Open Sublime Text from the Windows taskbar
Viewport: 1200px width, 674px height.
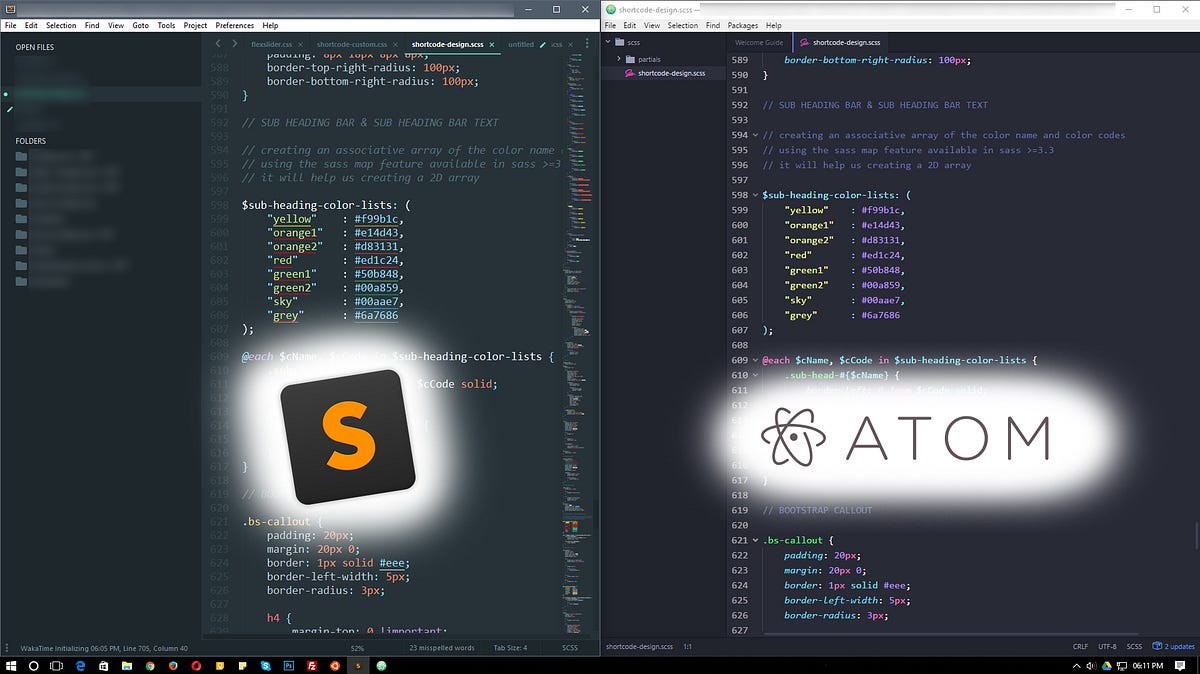click(356, 665)
